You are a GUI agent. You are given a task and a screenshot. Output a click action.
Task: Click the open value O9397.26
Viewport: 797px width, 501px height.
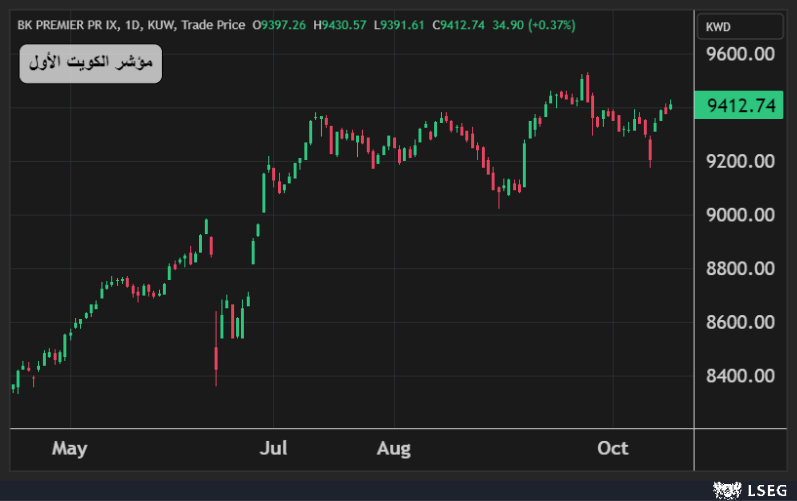[x=280, y=25]
